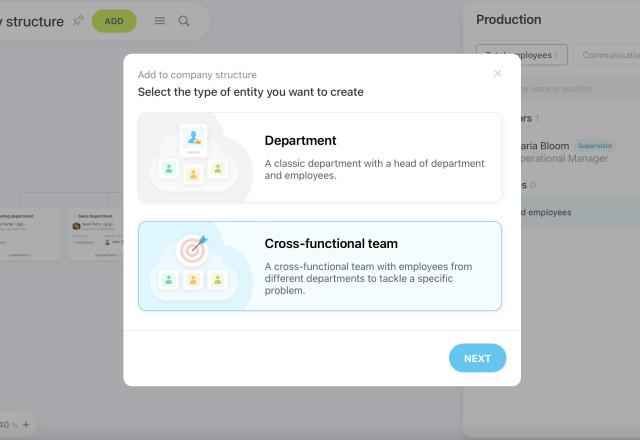640x440 pixels.
Task: Open search with the magnifier icon
Action: (184, 21)
